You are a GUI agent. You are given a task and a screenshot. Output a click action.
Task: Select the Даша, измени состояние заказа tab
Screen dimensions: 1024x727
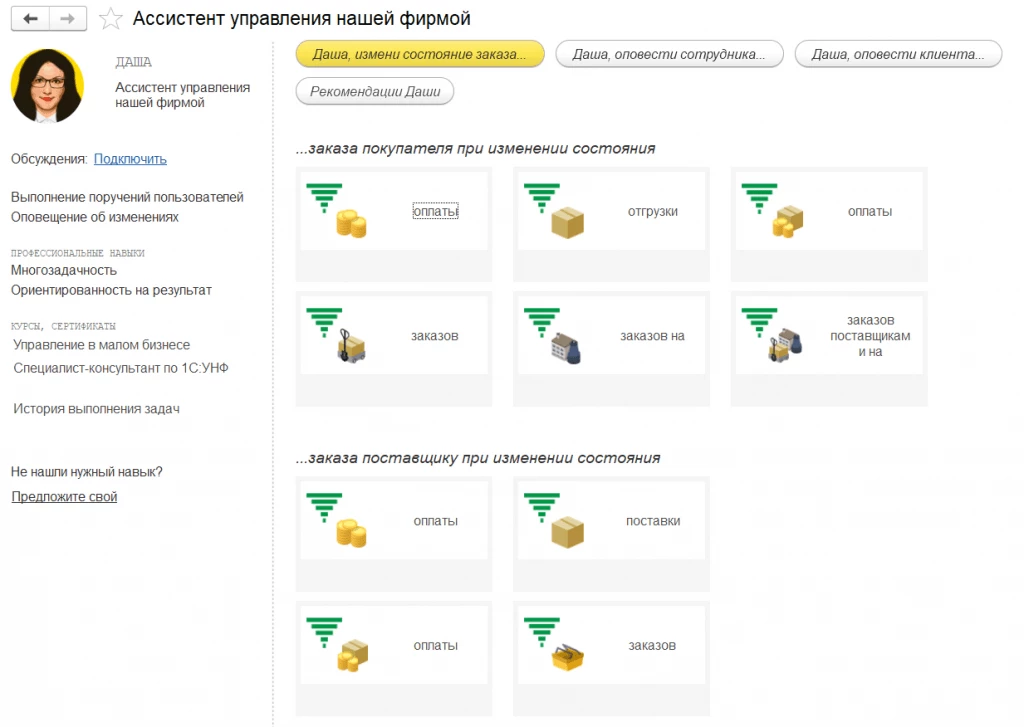point(420,54)
